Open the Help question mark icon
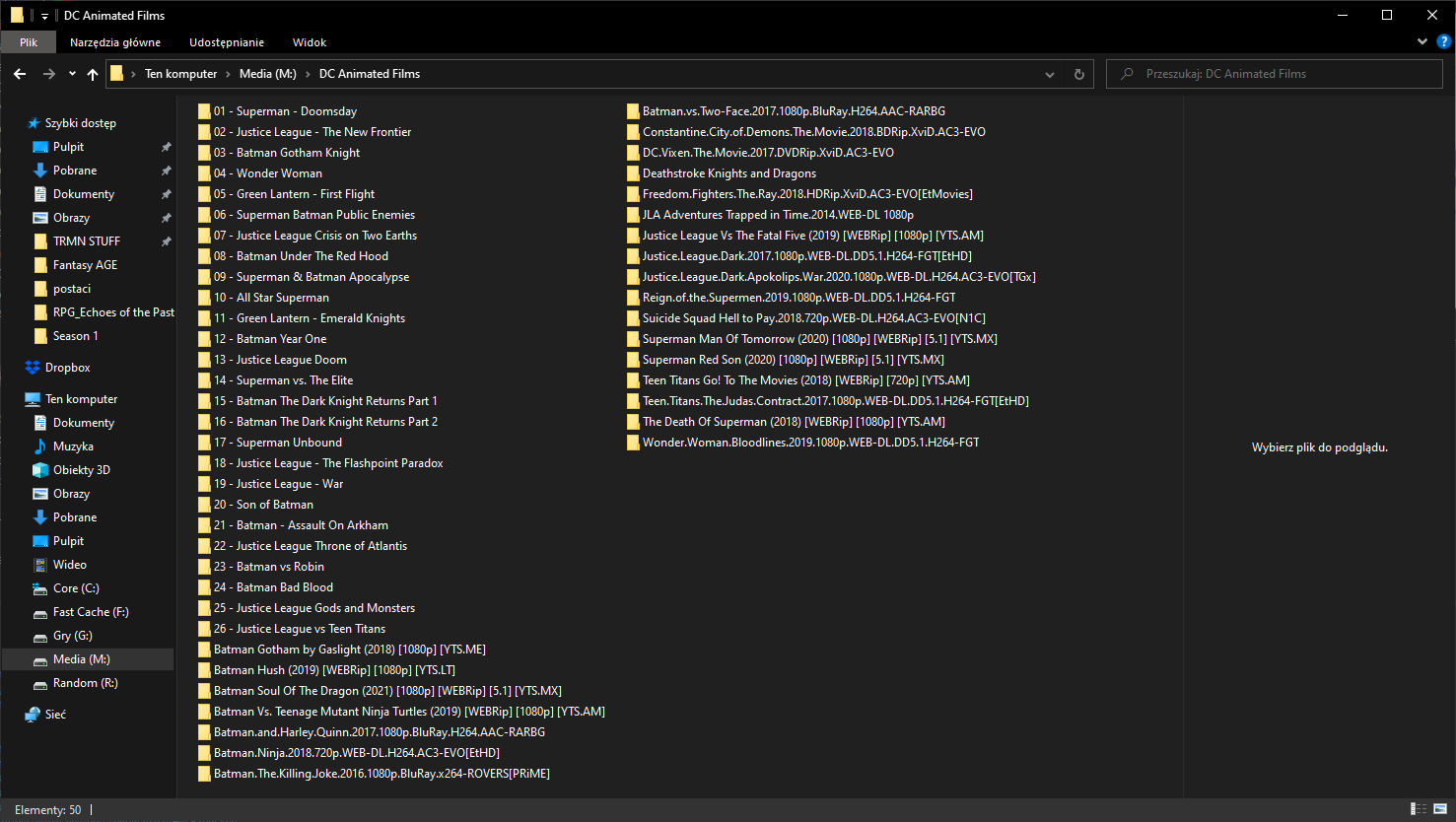The height and width of the screenshot is (822, 1456). pos(1444,41)
